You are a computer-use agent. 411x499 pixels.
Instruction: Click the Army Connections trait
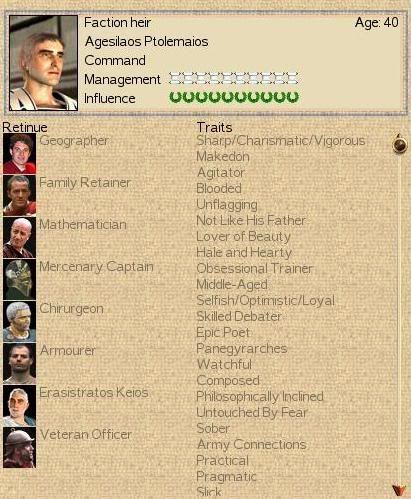coord(251,444)
